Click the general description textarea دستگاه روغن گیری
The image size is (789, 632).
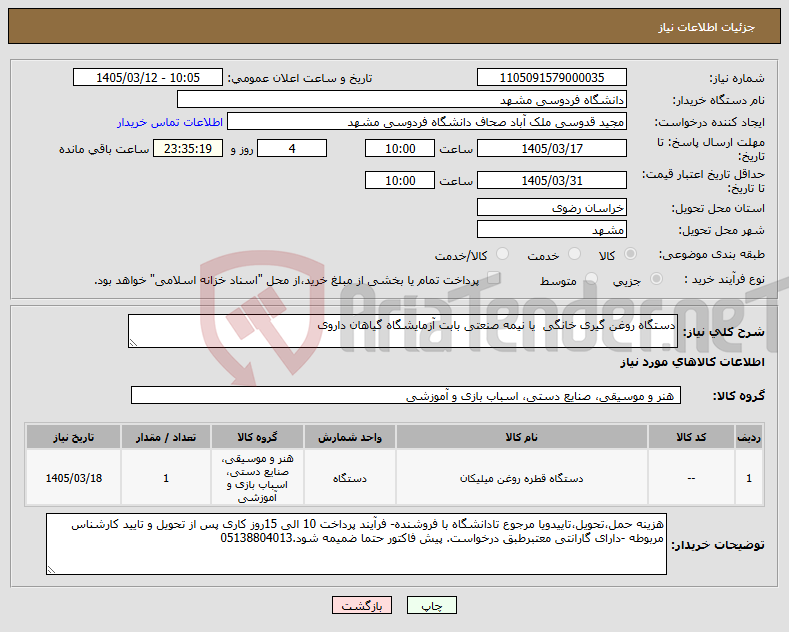coord(403,331)
